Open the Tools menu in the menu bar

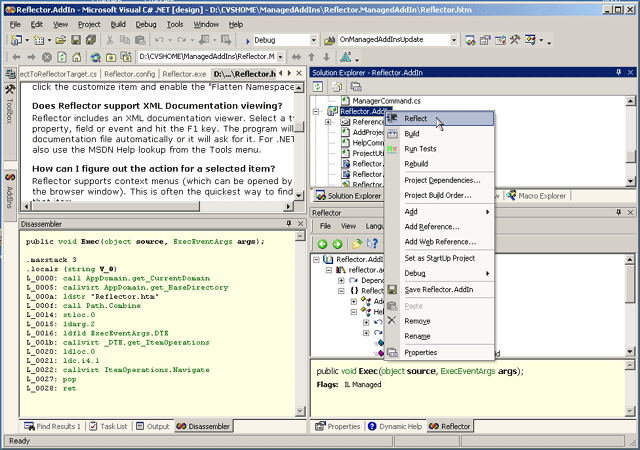point(175,25)
